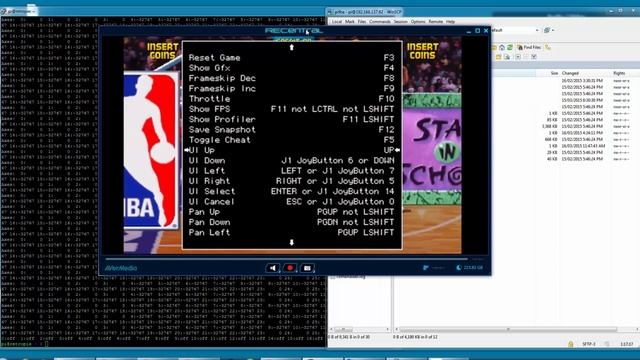Go to home directory in WinSCP
The image size is (640, 360).
click(x=502, y=47)
